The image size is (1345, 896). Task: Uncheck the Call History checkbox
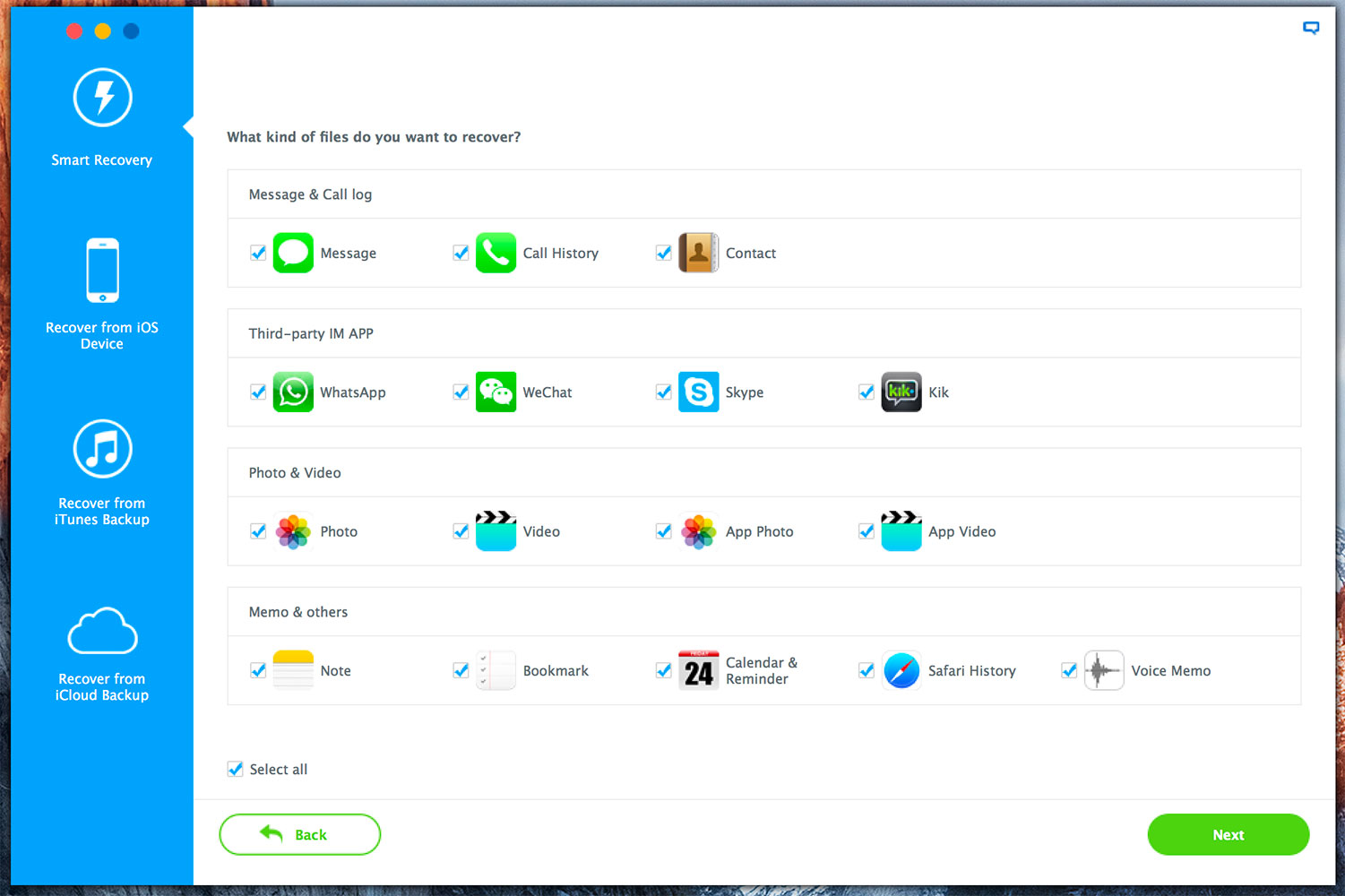(461, 253)
